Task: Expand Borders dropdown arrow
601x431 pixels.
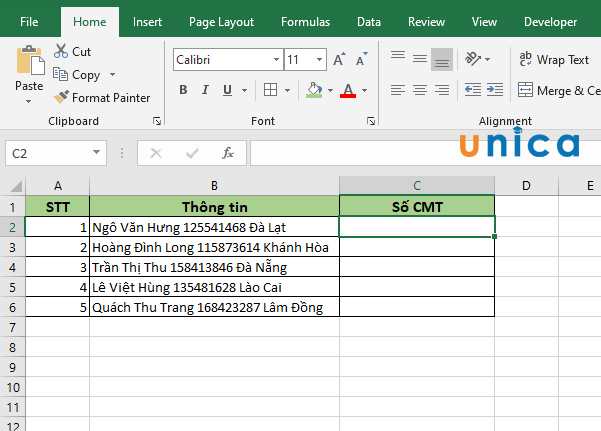Action: point(287,90)
